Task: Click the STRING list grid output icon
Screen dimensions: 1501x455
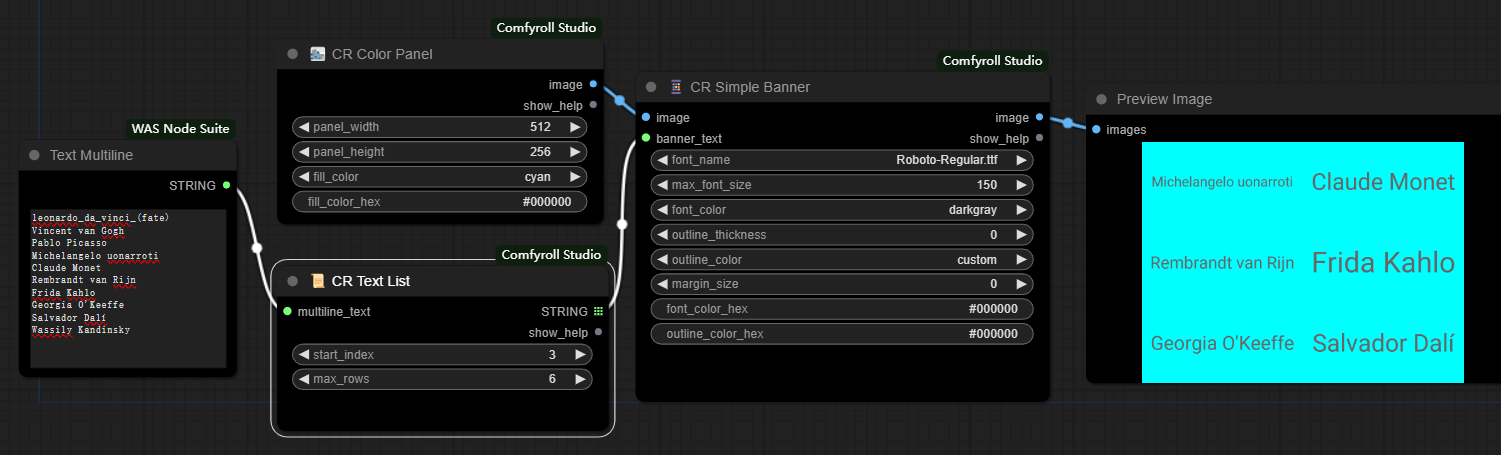Action: click(x=598, y=311)
